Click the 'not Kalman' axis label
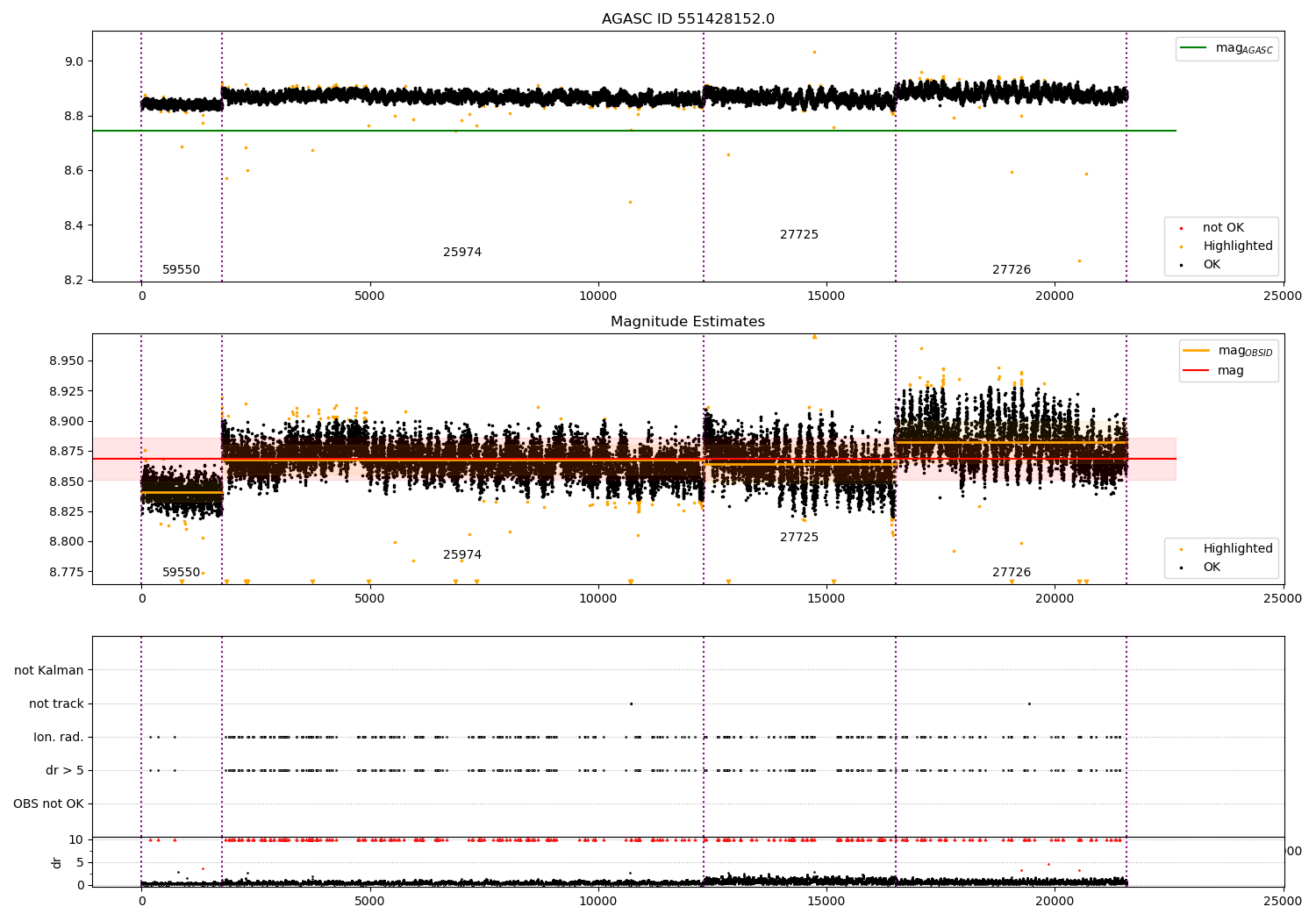Viewport: 1316px width, 921px height. (x=49, y=670)
